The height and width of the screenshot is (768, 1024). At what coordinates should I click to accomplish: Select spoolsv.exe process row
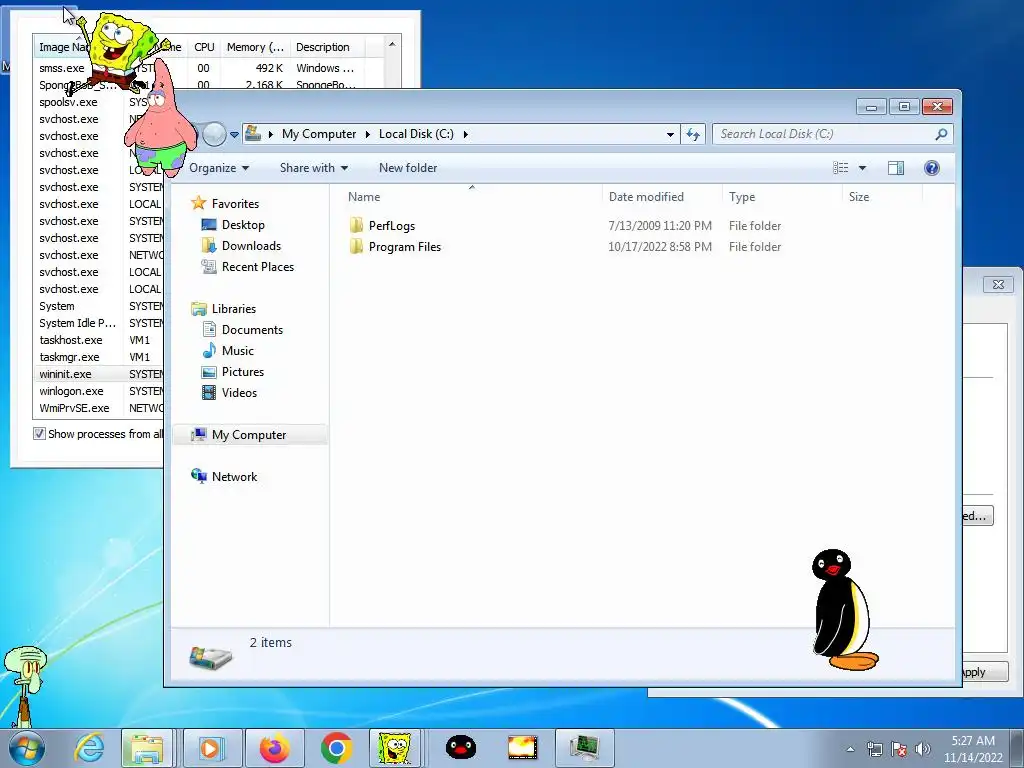78,102
